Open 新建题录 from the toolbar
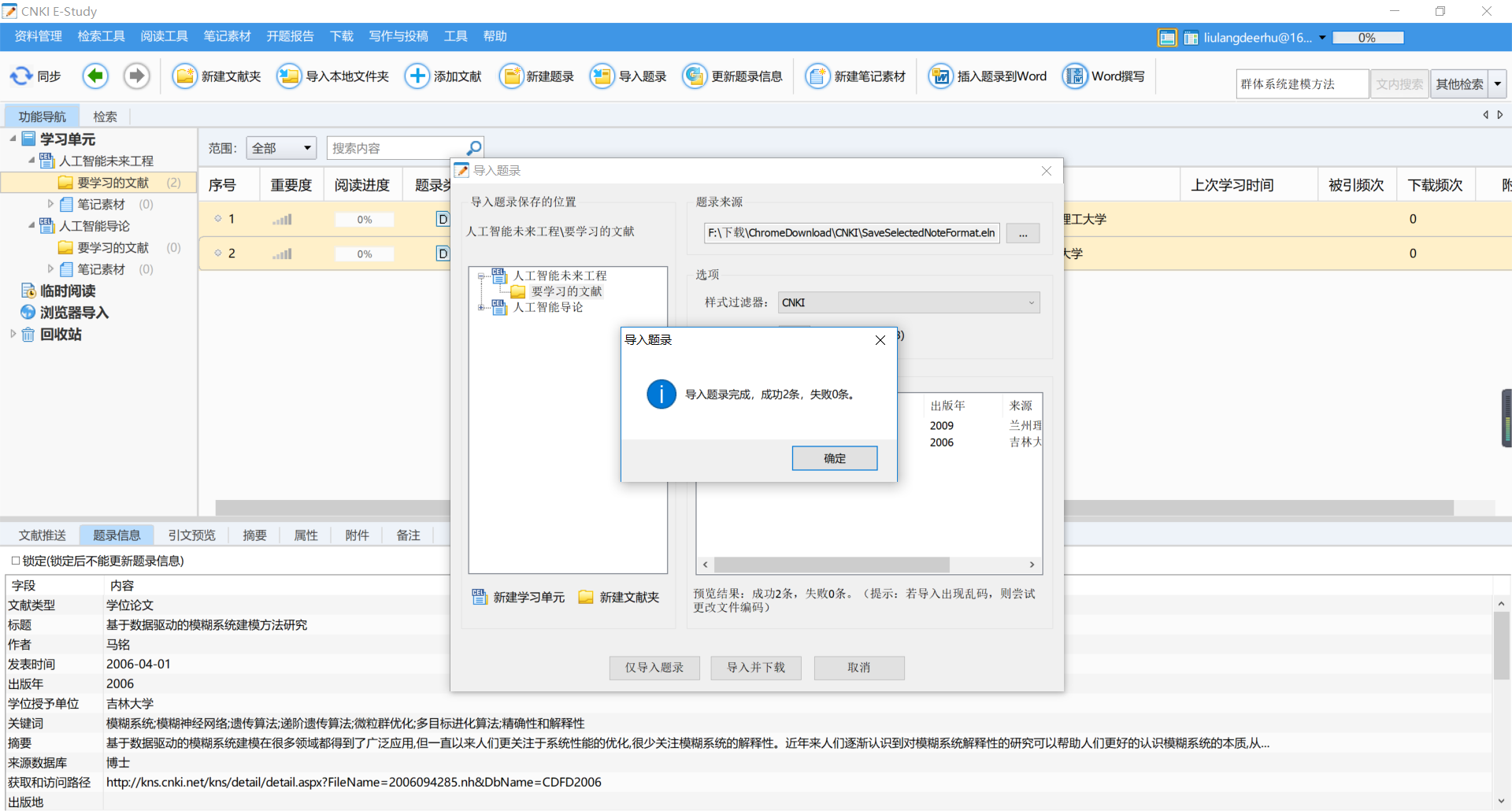The height and width of the screenshot is (811, 1512). [513, 76]
